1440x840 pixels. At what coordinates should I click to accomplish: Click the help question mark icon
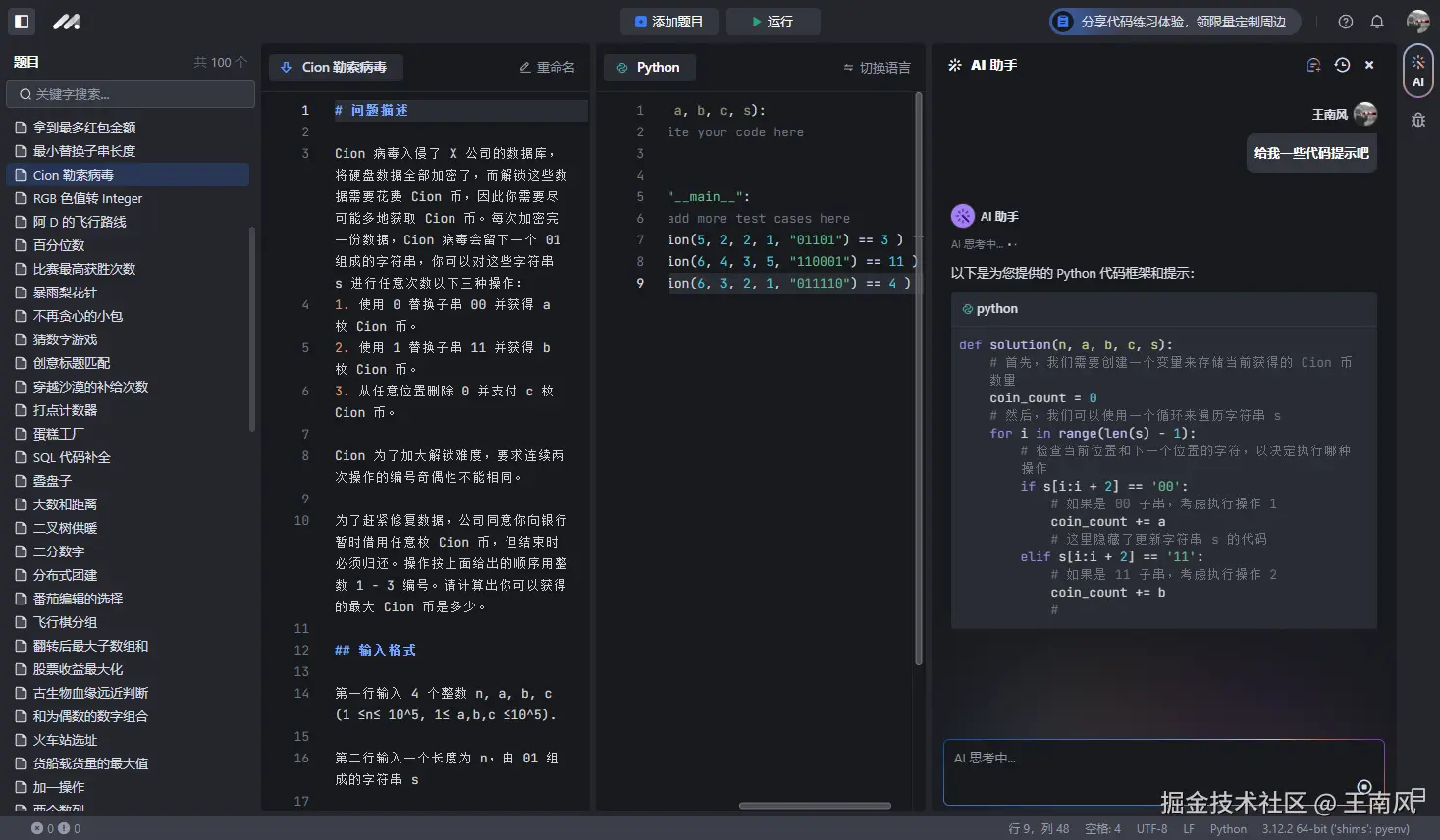[1345, 22]
